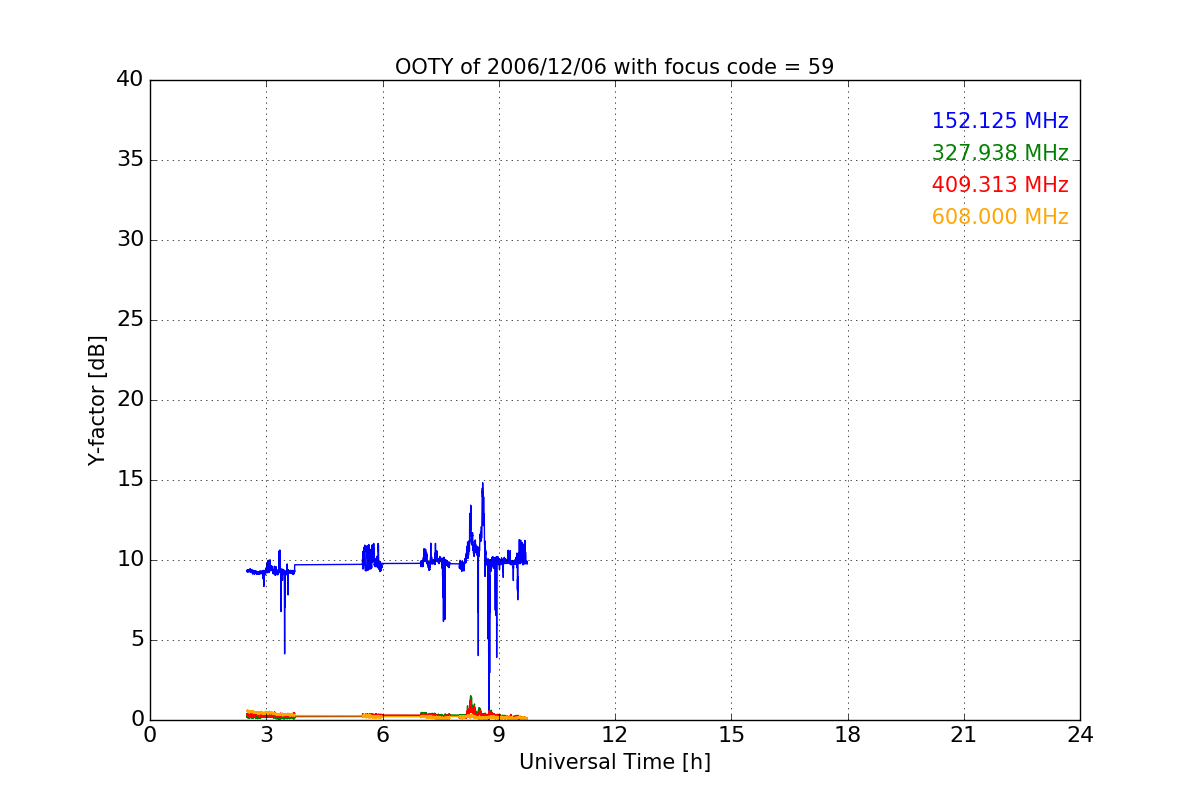
Task: Click the x-axis tick label 18
Action: [x=847, y=734]
